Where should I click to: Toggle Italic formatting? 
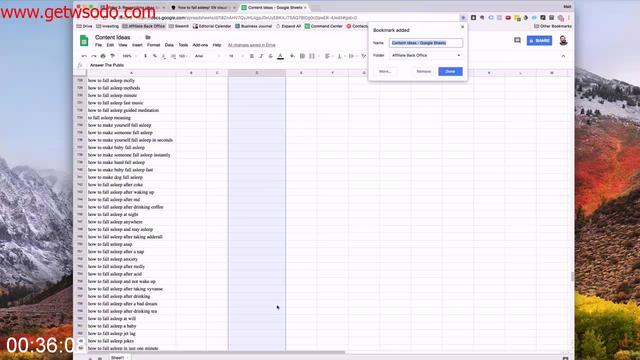pos(261,56)
